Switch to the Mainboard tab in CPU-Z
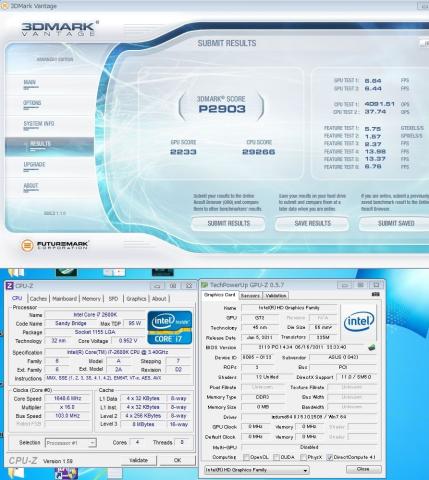 (x=65, y=299)
